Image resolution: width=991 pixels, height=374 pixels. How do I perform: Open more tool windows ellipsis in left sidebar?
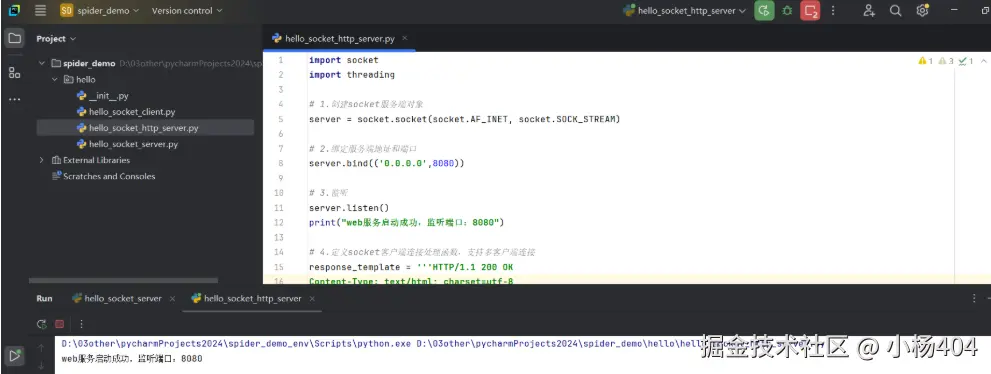14,99
